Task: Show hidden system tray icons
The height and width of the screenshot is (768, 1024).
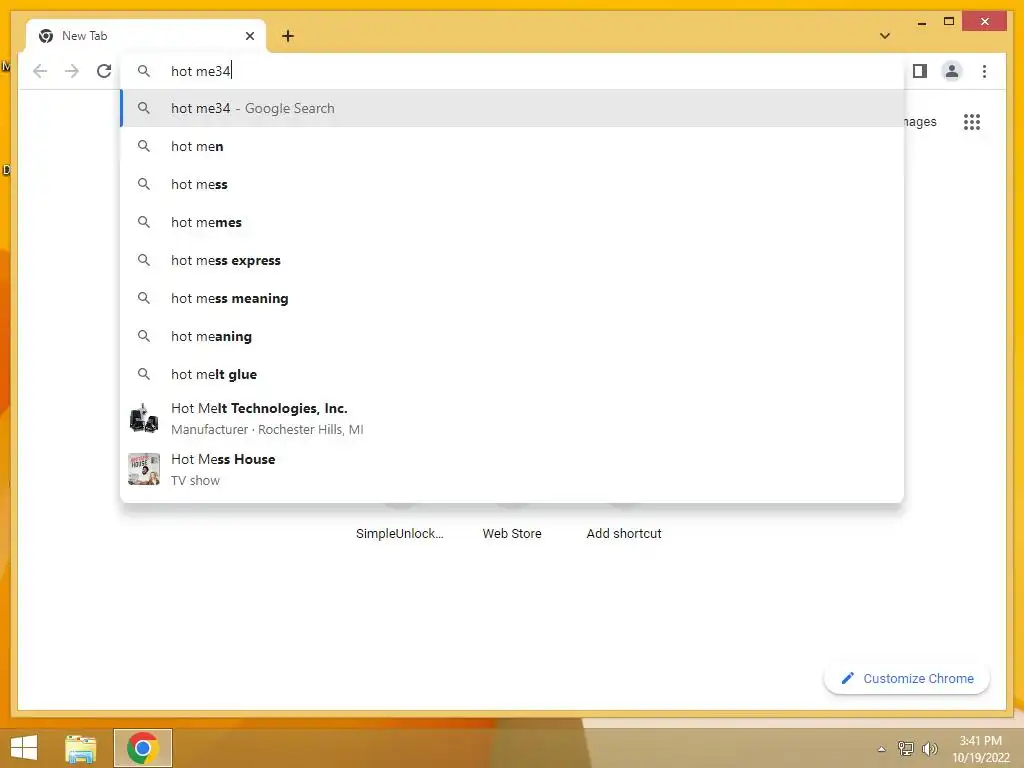Action: pos(881,749)
